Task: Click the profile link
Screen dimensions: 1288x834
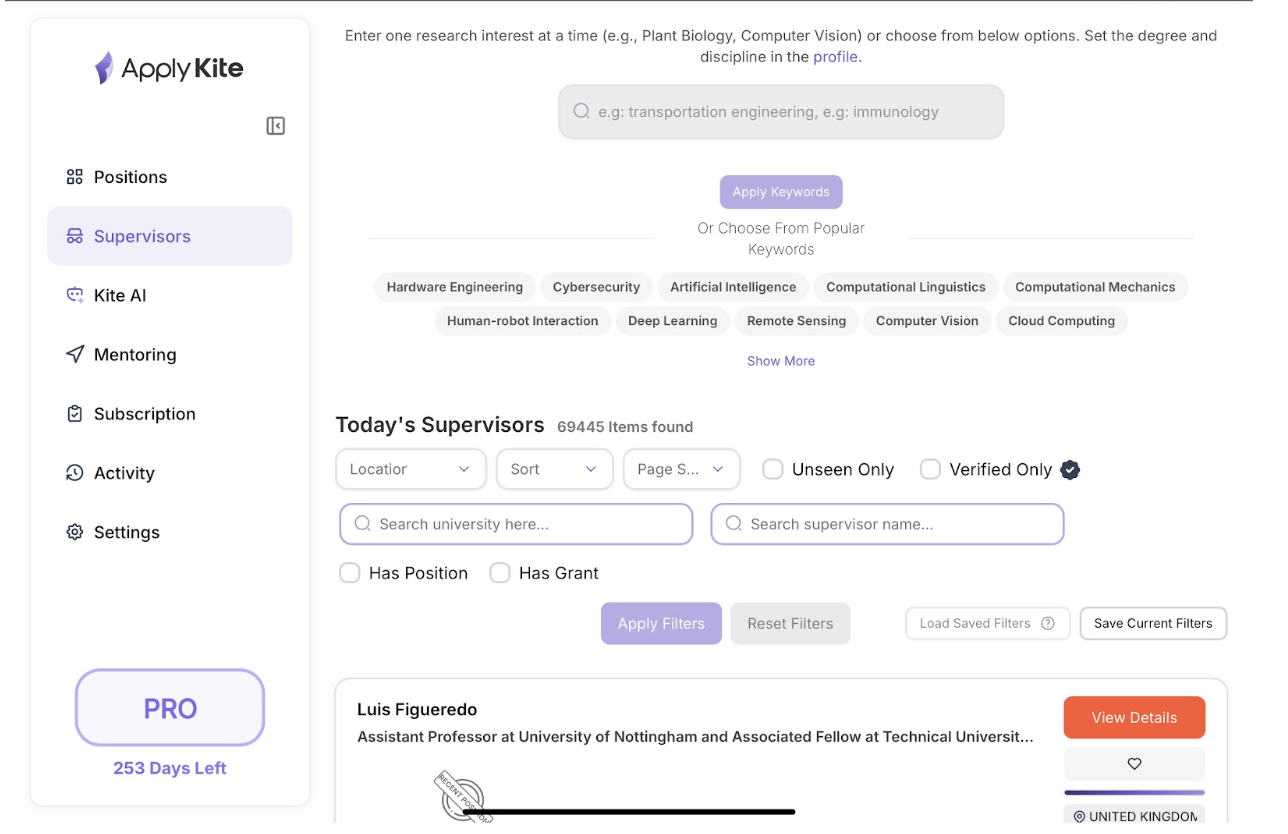Action: click(835, 57)
